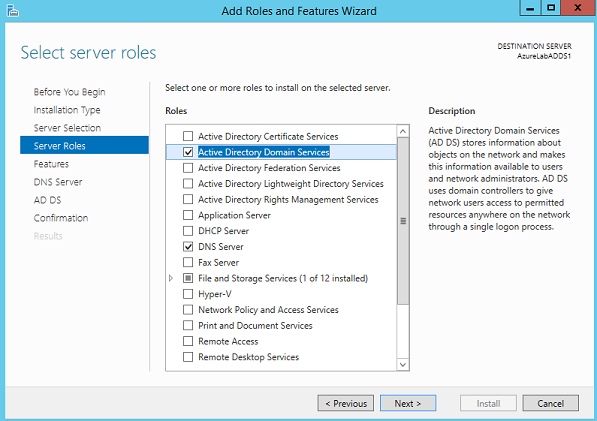Click the roles list down scroll arrow
The height and width of the screenshot is (421, 597).
403,364
